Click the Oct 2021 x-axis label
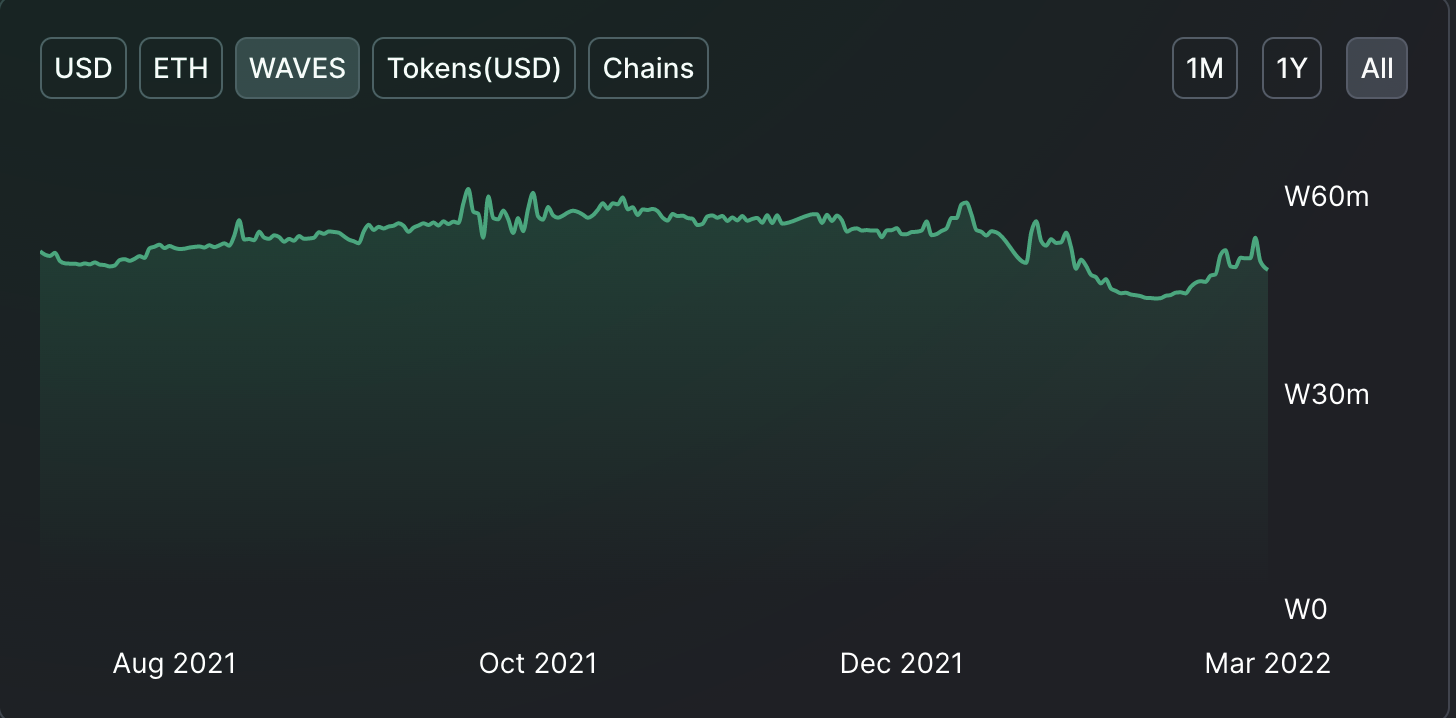The height and width of the screenshot is (718, 1456). point(538,663)
